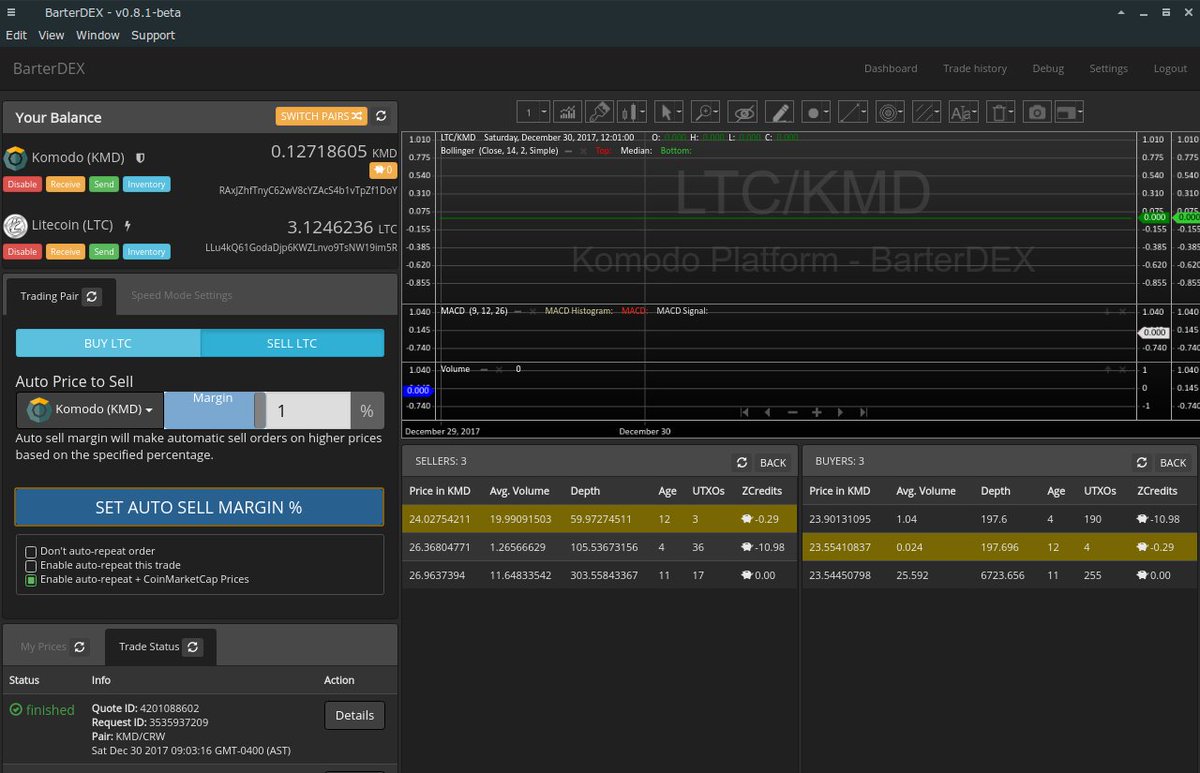
Task: Open the chart interval dropdown
Action: click(532, 112)
